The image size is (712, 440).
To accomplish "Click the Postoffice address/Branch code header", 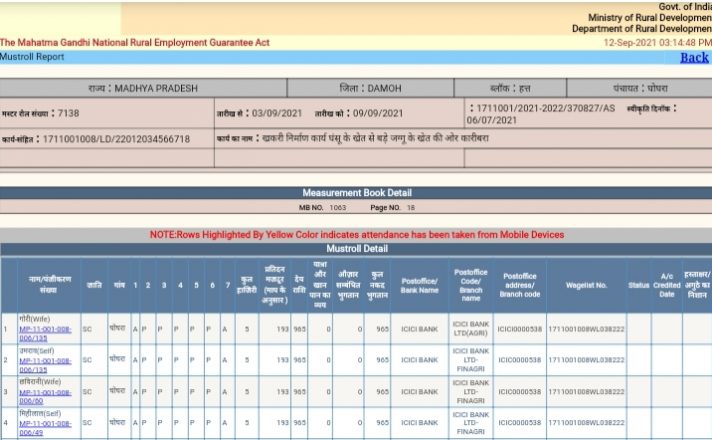I will [x=520, y=286].
